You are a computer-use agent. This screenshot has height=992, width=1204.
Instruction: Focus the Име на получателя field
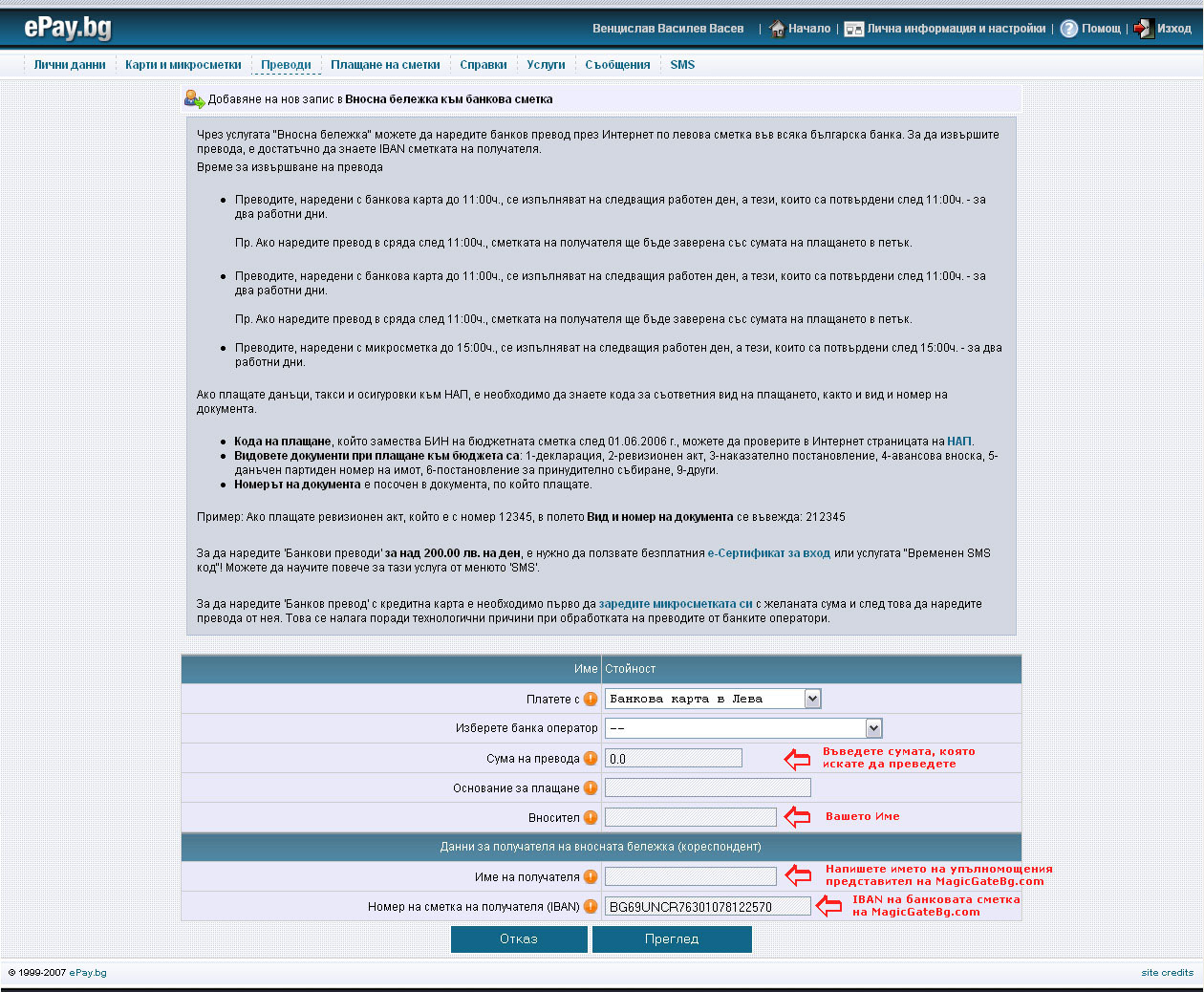tap(691, 876)
